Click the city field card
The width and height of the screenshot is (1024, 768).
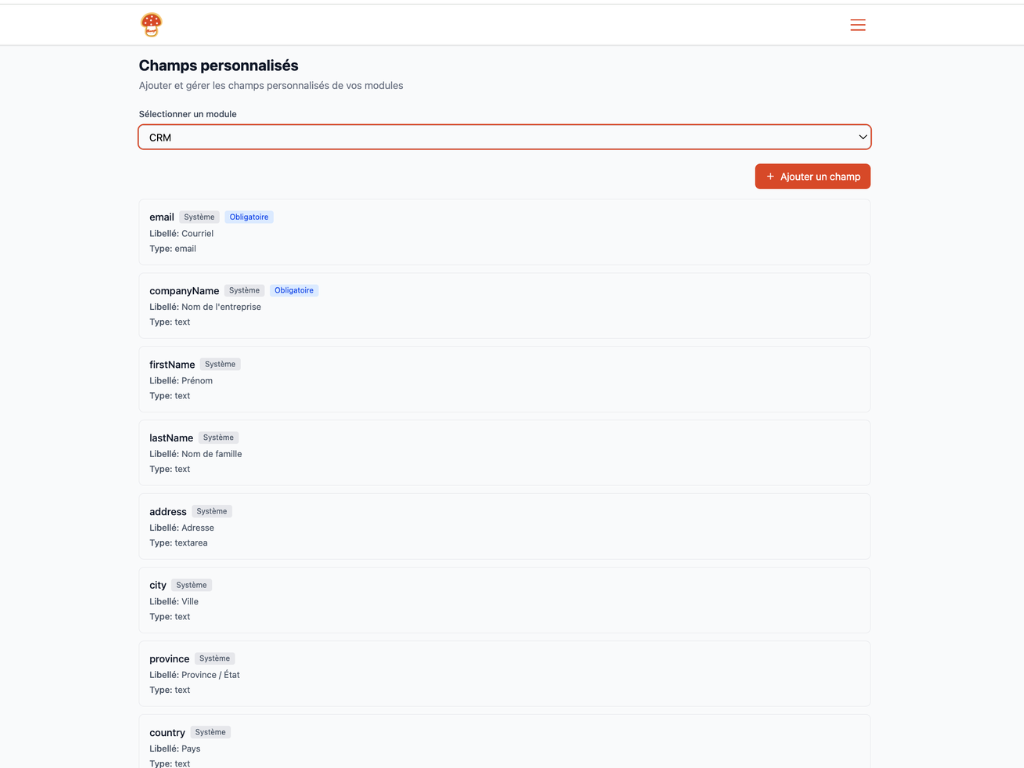503,600
